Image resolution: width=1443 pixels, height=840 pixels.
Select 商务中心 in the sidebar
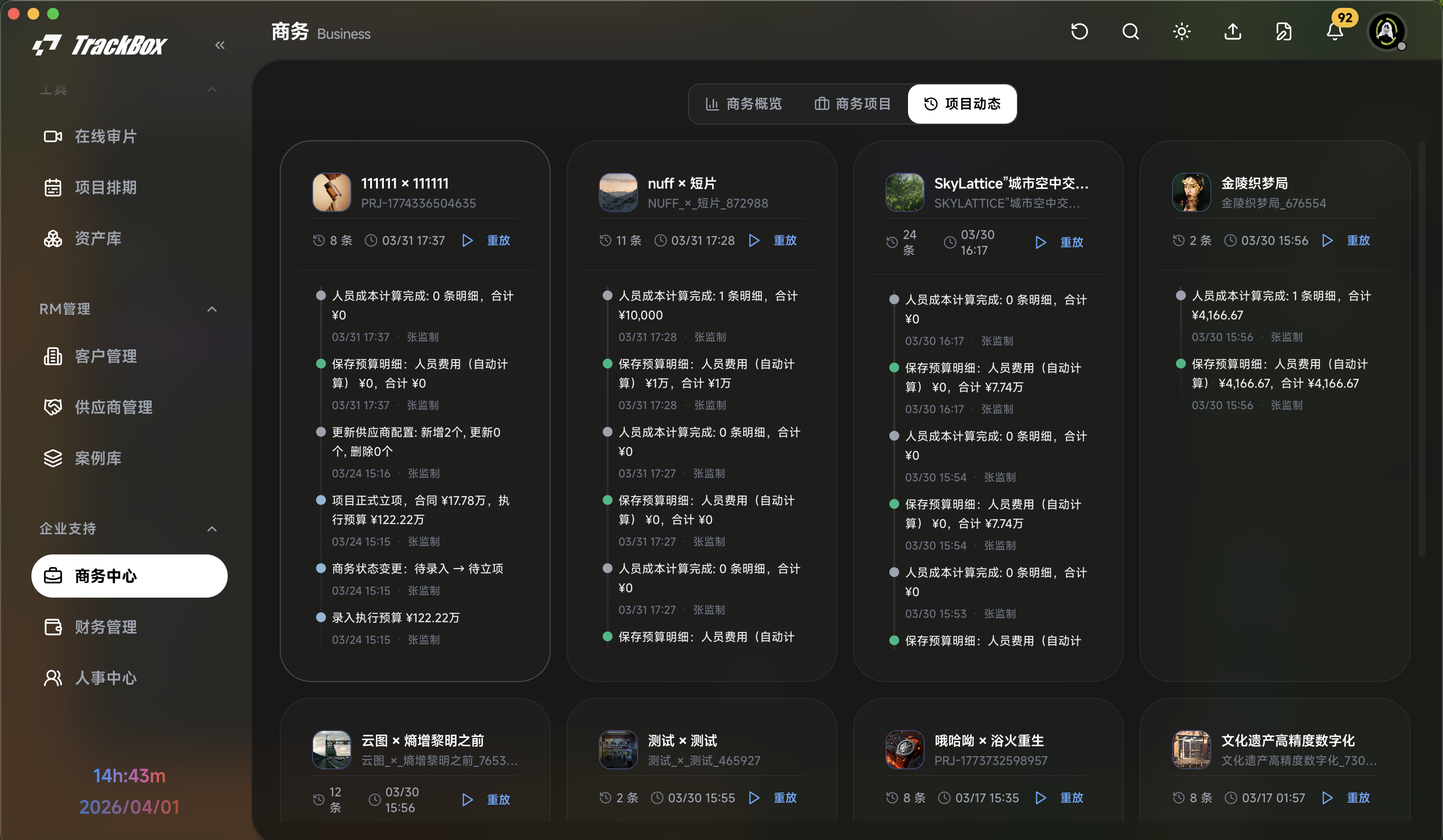point(130,576)
